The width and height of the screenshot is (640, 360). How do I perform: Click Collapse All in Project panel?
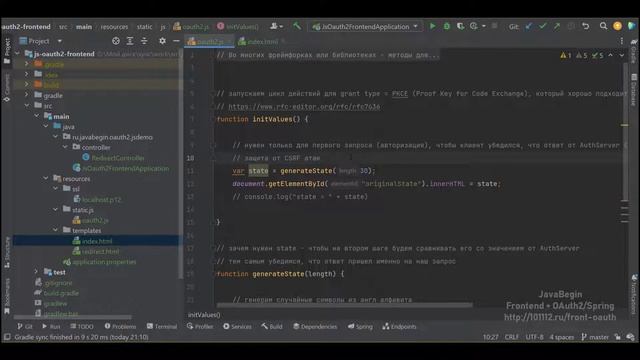point(144,41)
